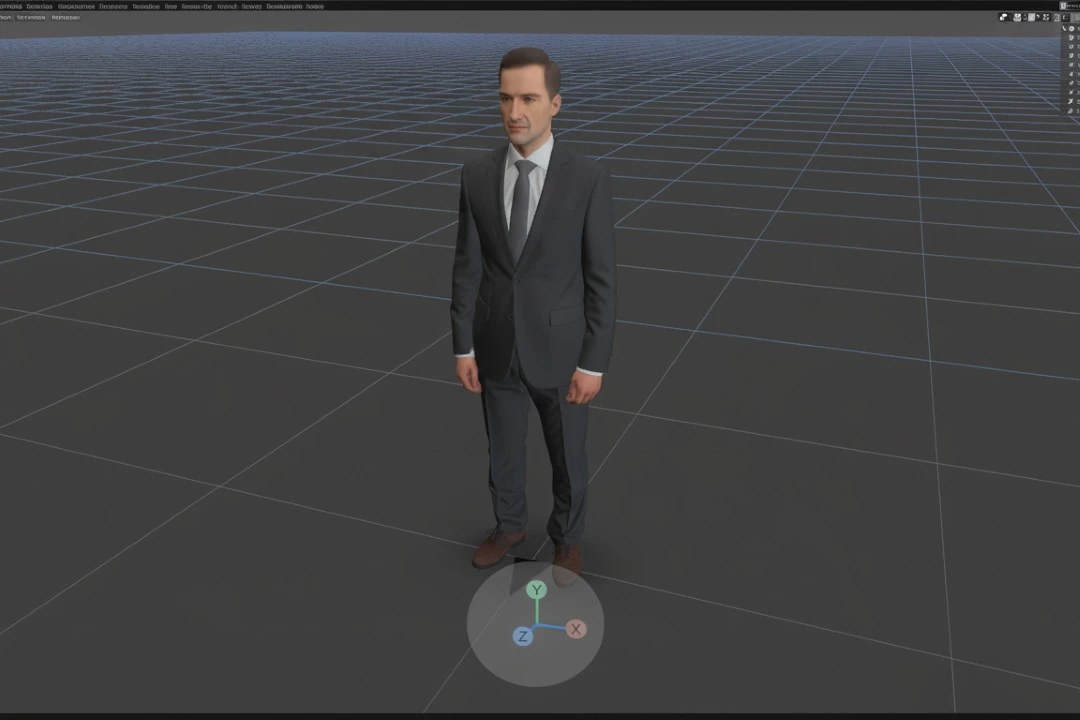The width and height of the screenshot is (1080, 720).
Task: Click the third item in the second header row
Action: (x=66, y=18)
